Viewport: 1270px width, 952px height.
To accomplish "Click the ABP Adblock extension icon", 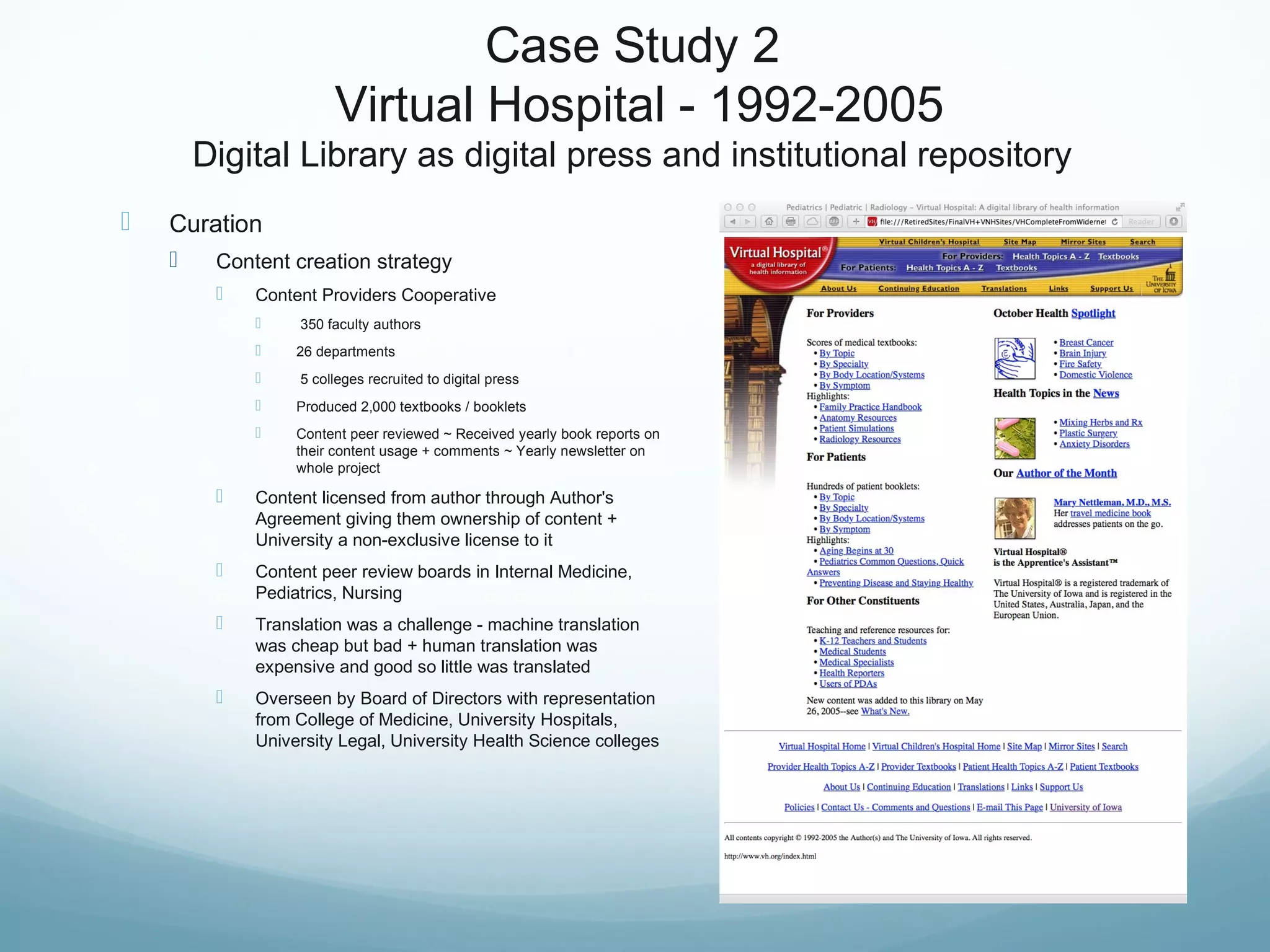I will 834,222.
